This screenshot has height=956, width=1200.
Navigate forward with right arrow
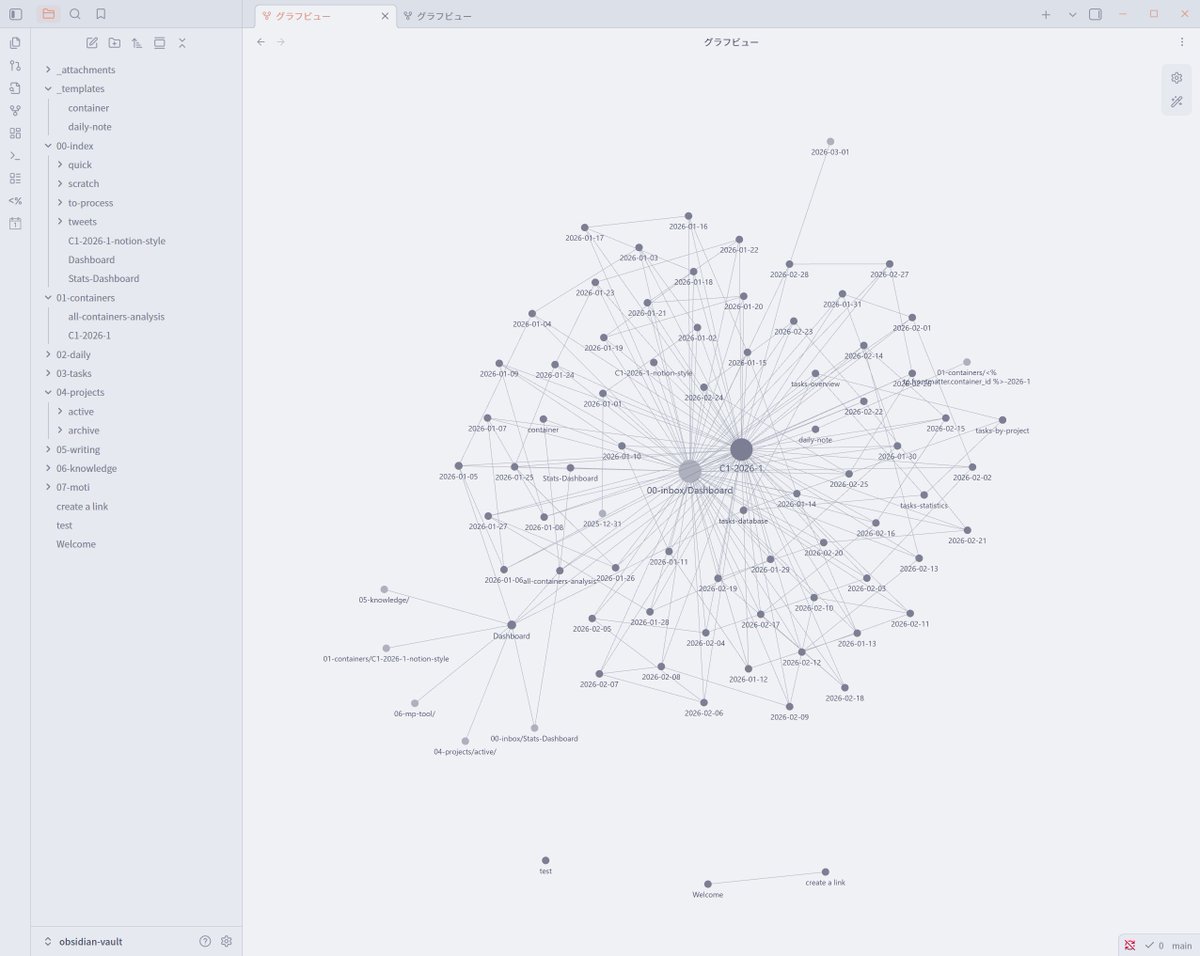pos(281,42)
